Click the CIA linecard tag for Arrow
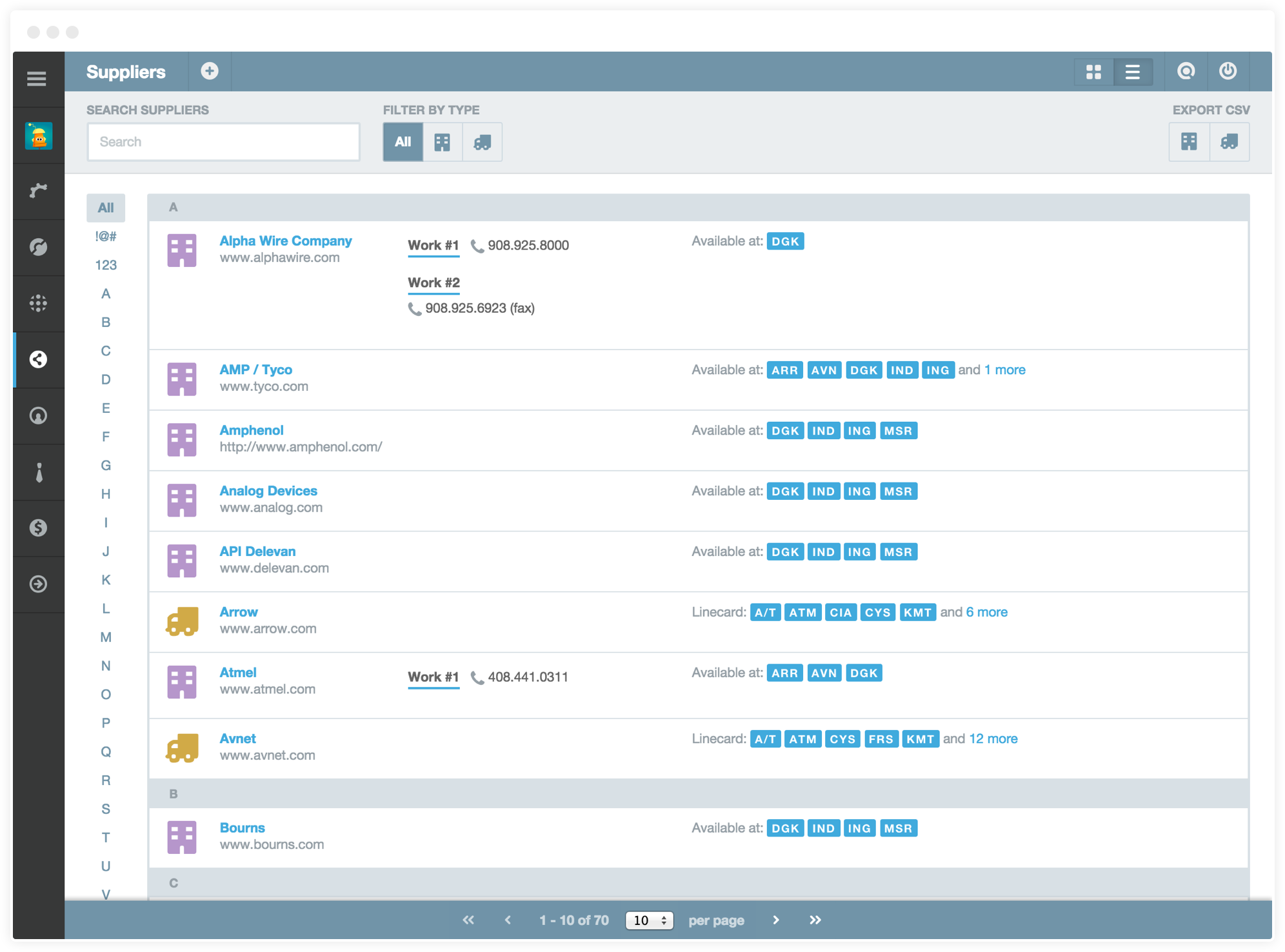The height and width of the screenshot is (952, 1285). 841,613
